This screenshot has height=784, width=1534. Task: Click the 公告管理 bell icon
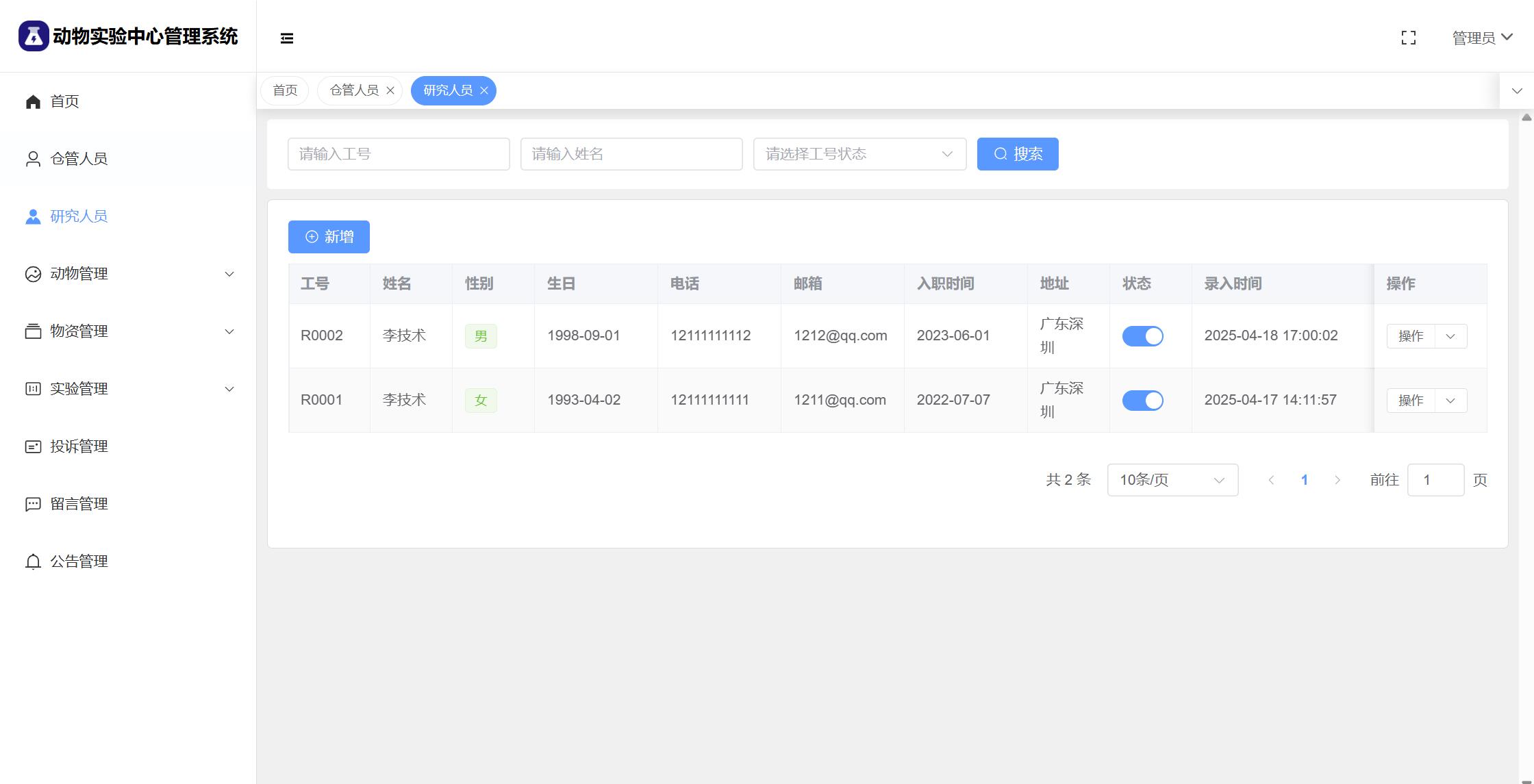[x=33, y=562]
